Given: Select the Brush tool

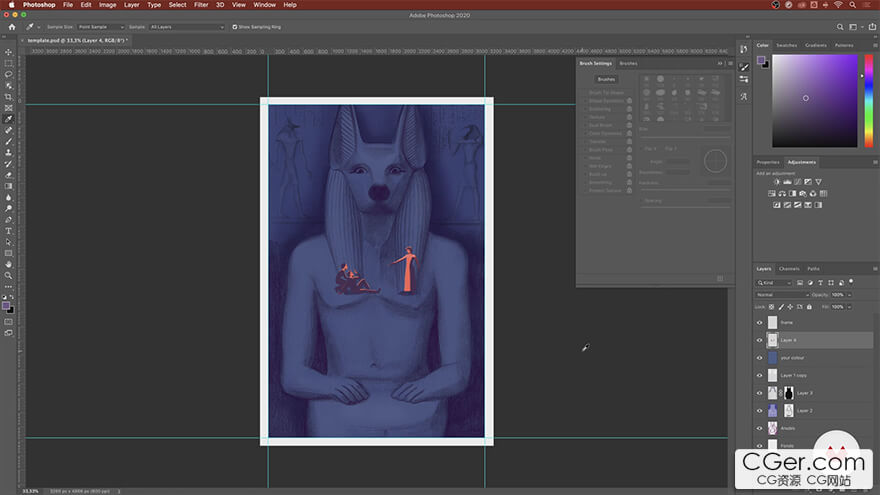Looking at the screenshot, I should [8, 141].
